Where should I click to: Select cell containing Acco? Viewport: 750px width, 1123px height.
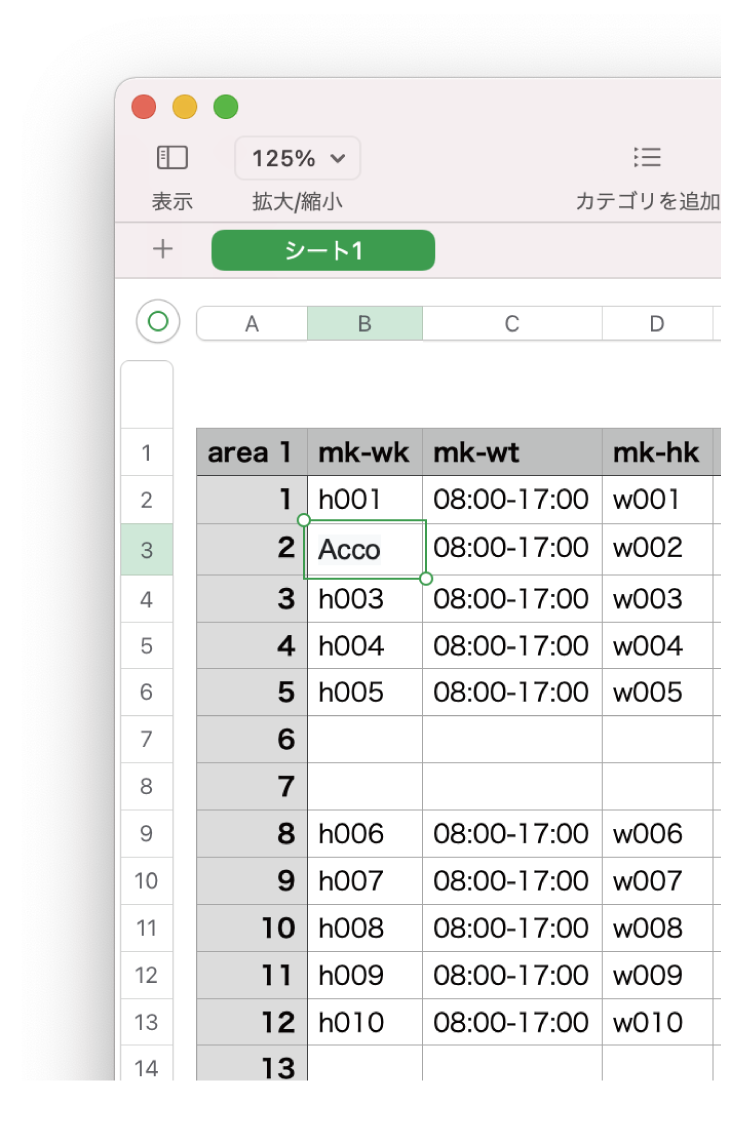365,549
